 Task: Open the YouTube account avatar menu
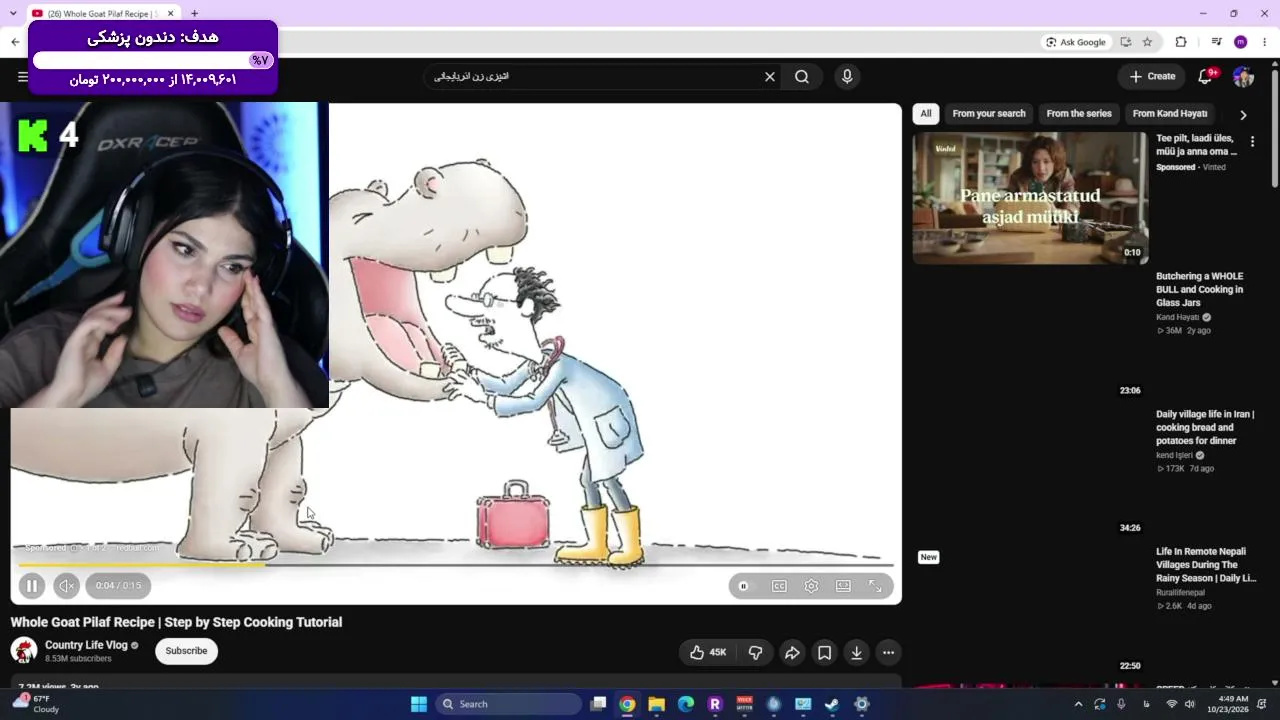tap(1243, 77)
